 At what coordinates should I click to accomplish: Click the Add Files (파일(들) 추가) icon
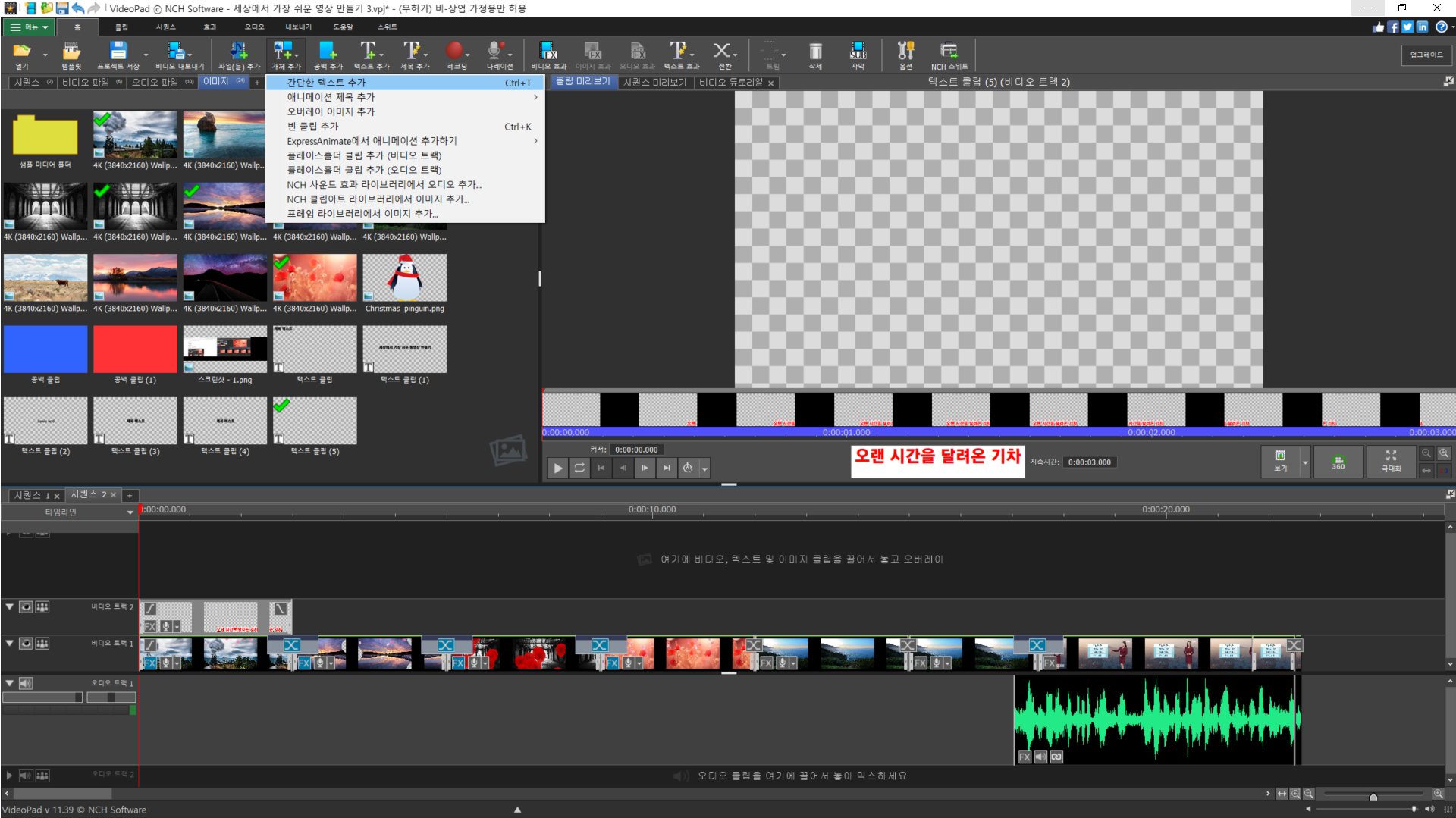click(x=239, y=52)
